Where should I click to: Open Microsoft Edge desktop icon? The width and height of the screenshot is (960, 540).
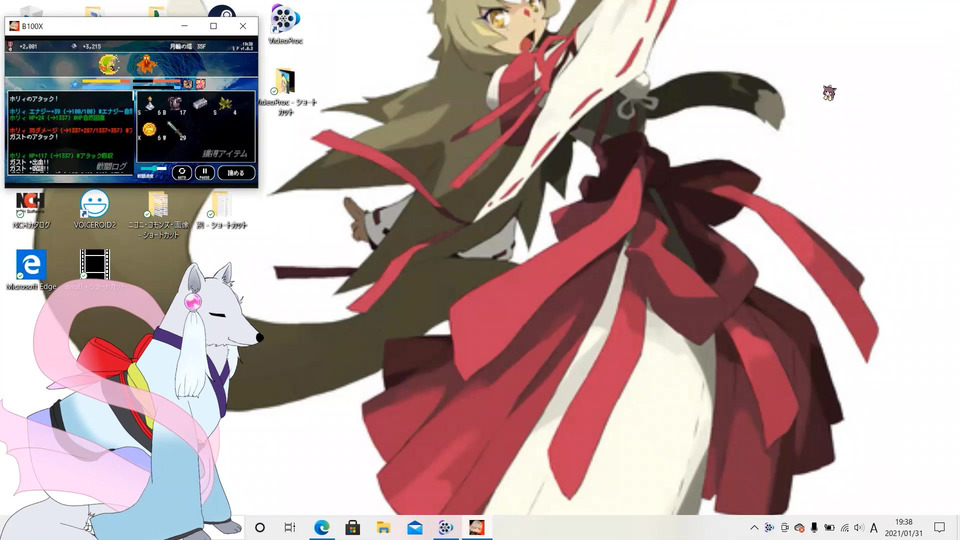point(31,269)
